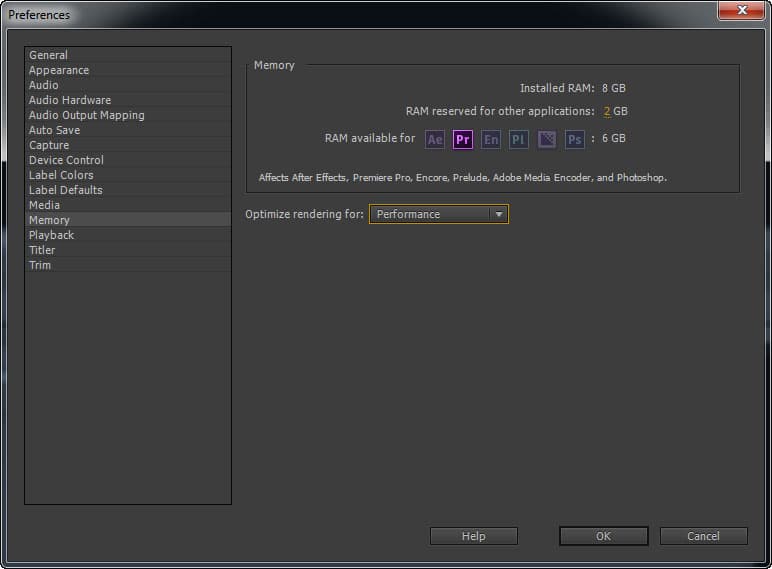This screenshot has width=772, height=569.
Task: Go to Media preferences
Action: pyautogui.click(x=128, y=205)
